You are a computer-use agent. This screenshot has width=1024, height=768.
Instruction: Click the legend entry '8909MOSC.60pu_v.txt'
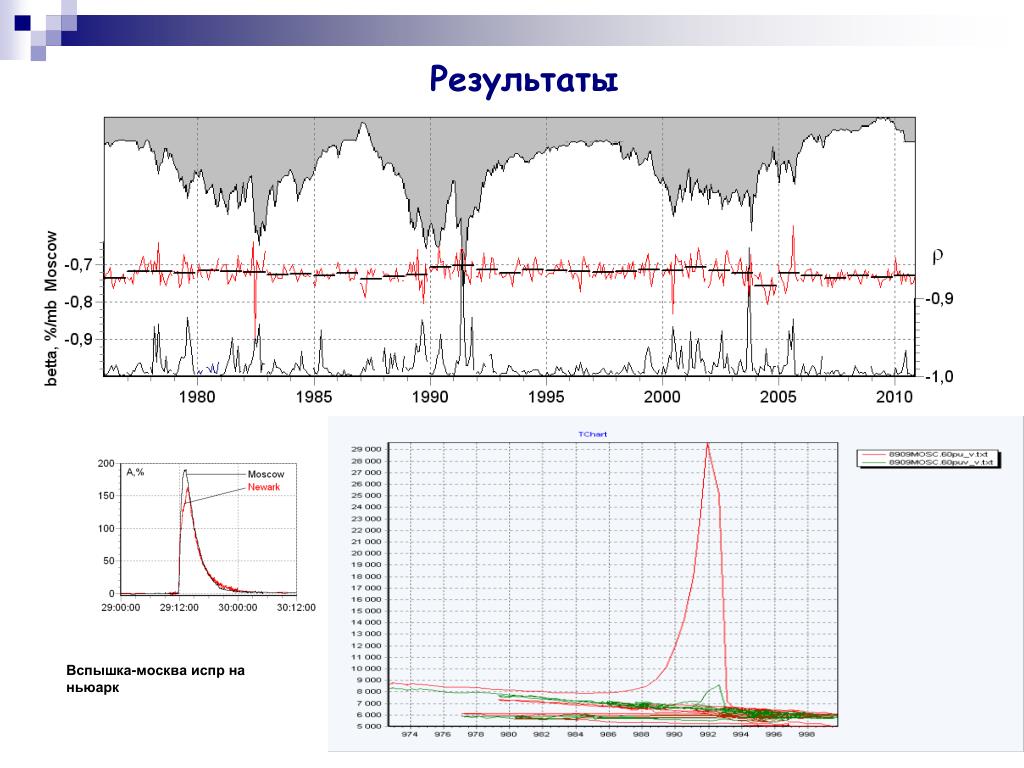pyautogui.click(x=938, y=454)
